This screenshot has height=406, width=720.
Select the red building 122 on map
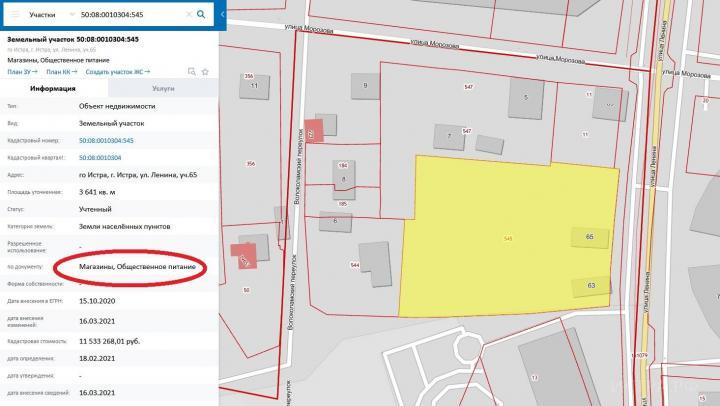(312, 134)
